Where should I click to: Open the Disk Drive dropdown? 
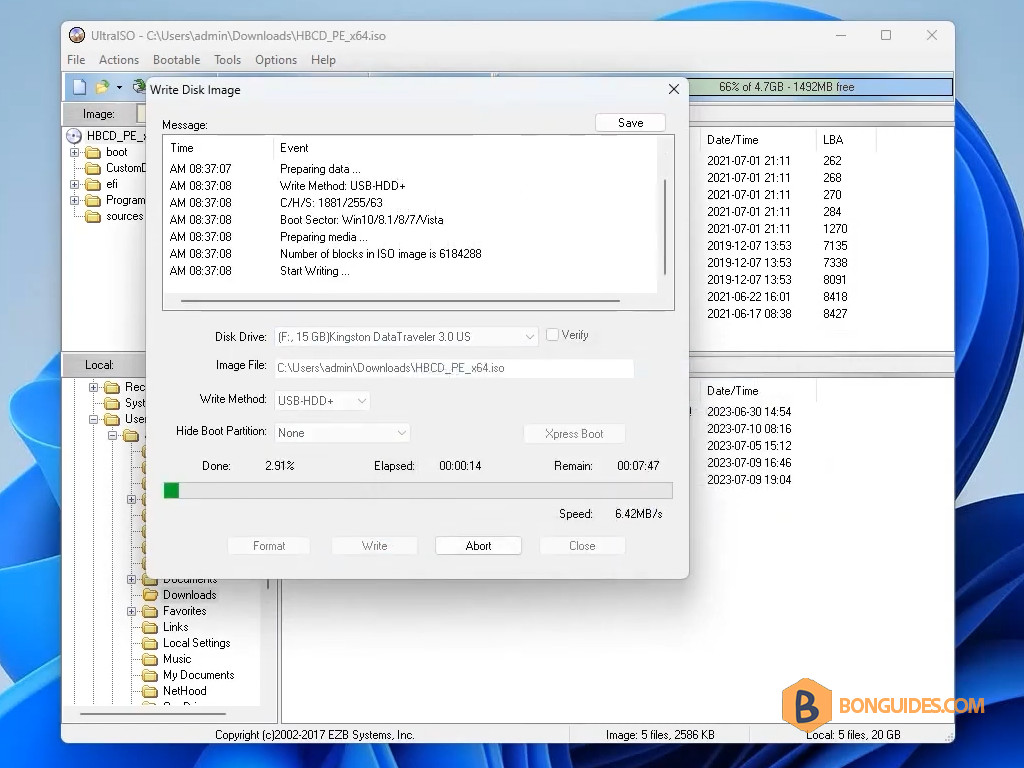pyautogui.click(x=530, y=337)
